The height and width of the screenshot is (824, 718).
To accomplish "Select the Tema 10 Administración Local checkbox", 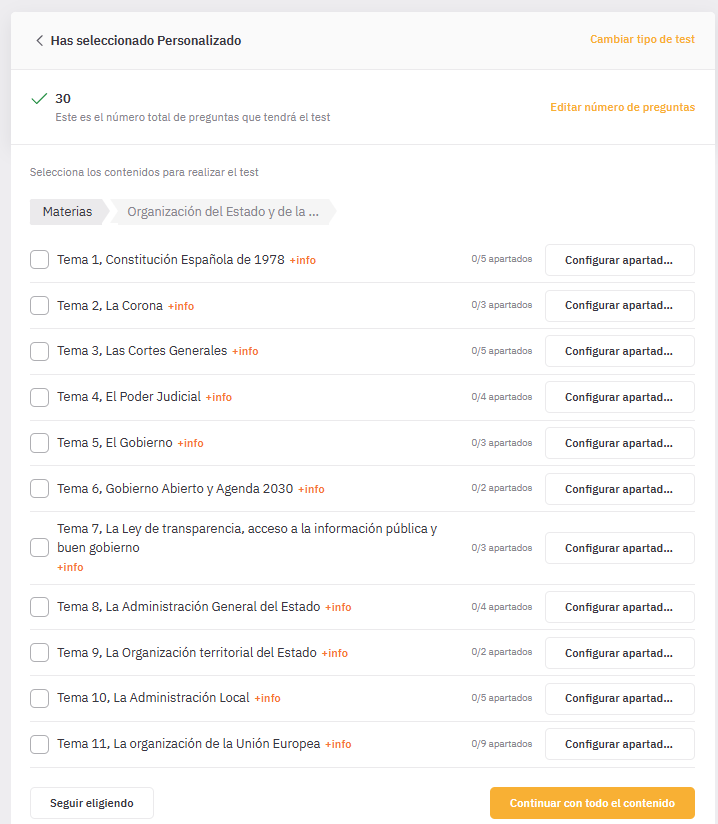I will [39, 698].
